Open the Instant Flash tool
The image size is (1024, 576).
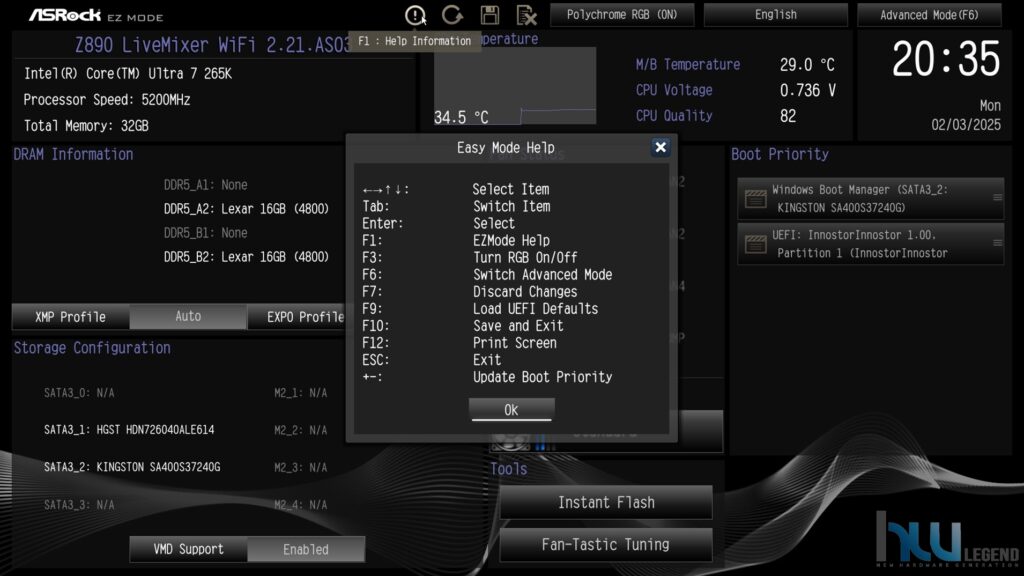click(x=606, y=502)
